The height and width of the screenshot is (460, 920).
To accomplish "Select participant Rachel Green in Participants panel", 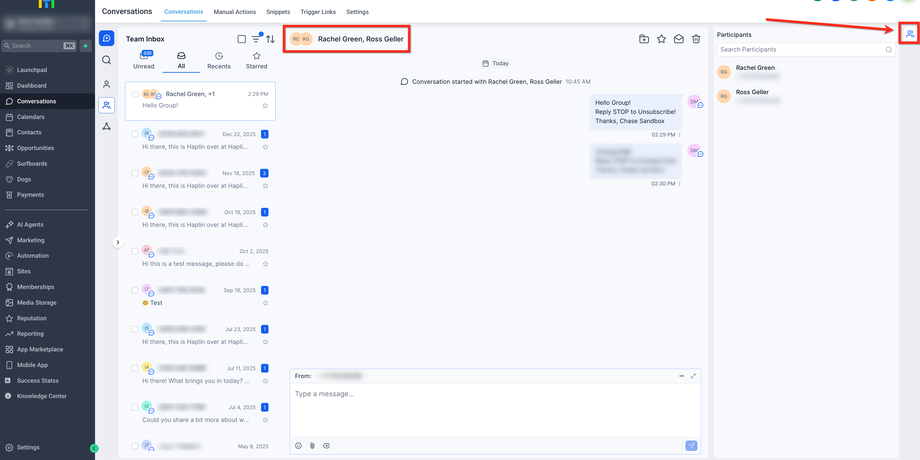I will click(805, 72).
